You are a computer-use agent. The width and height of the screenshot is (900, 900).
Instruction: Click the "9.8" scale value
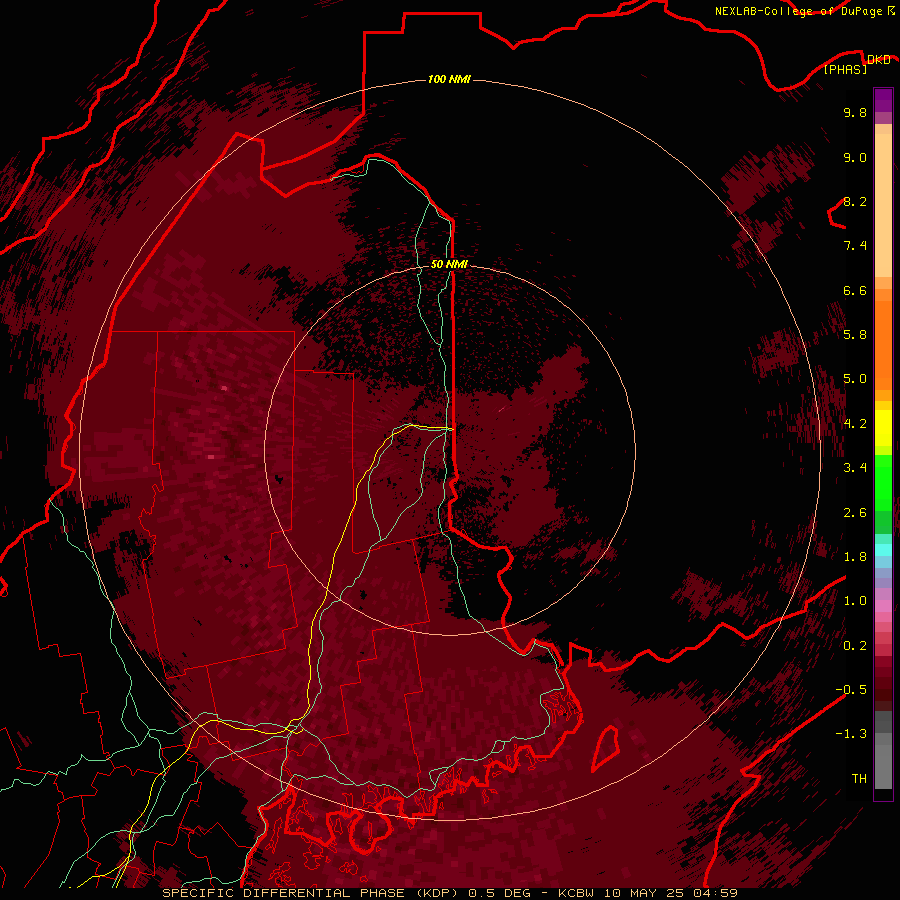(855, 113)
